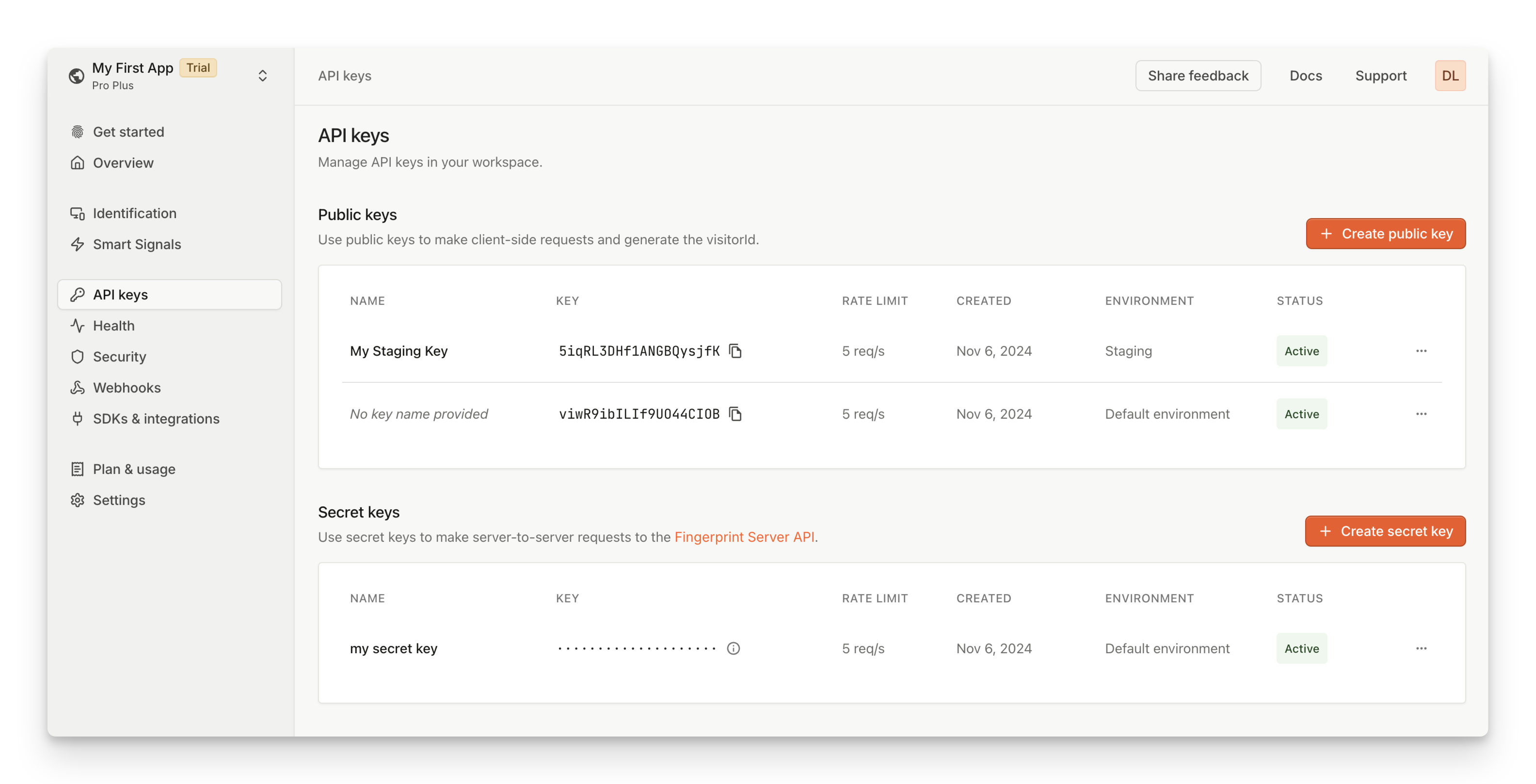Image resolution: width=1536 pixels, height=784 pixels.
Task: Open the actions menu for My Staging Key
Action: tap(1421, 351)
